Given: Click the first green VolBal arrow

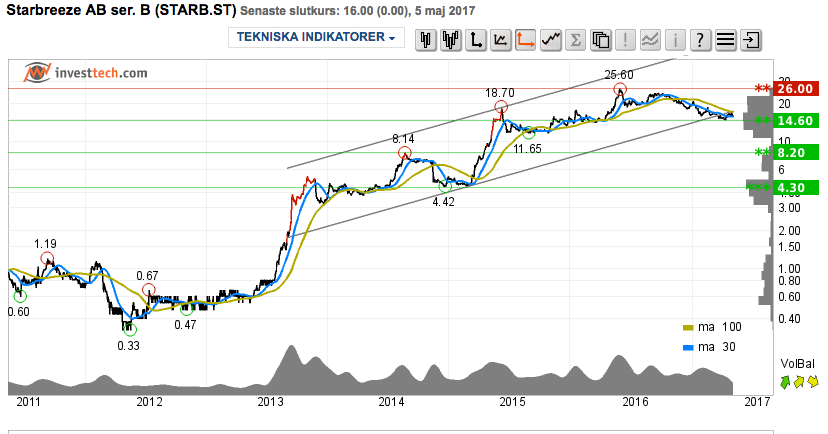Looking at the screenshot, I should (785, 381).
